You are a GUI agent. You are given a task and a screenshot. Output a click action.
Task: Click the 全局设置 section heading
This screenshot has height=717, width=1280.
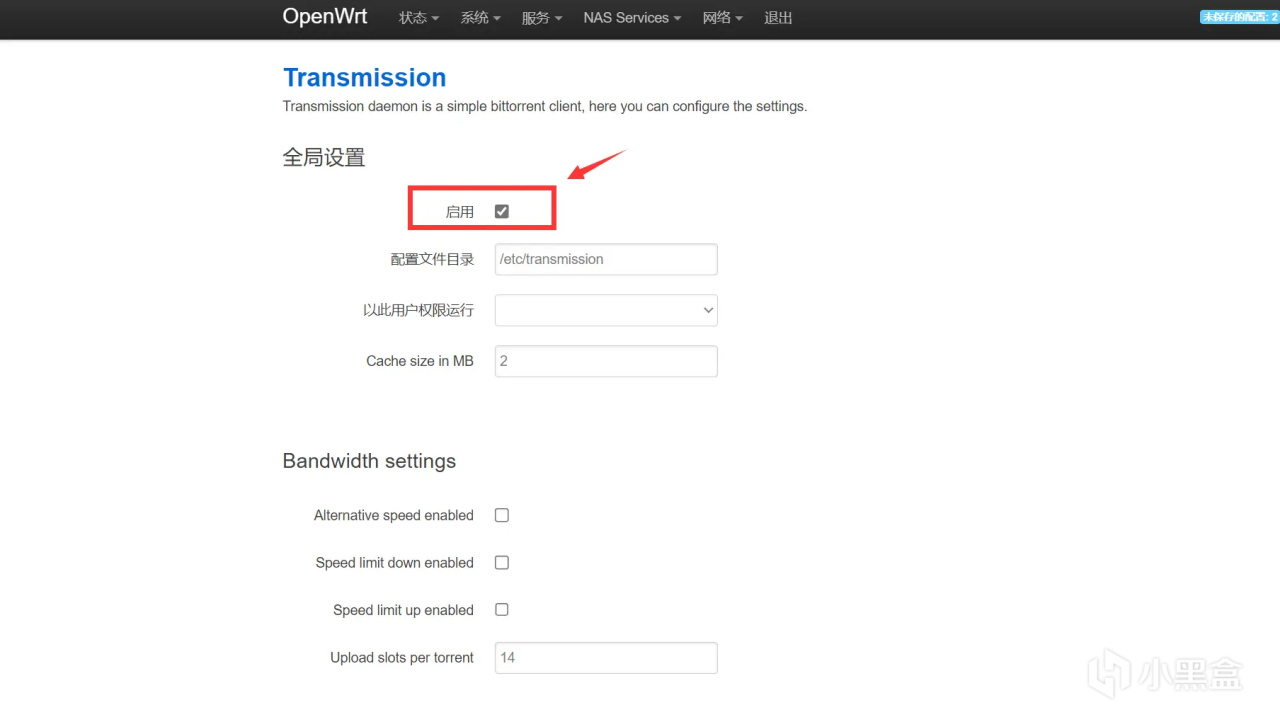(x=324, y=157)
